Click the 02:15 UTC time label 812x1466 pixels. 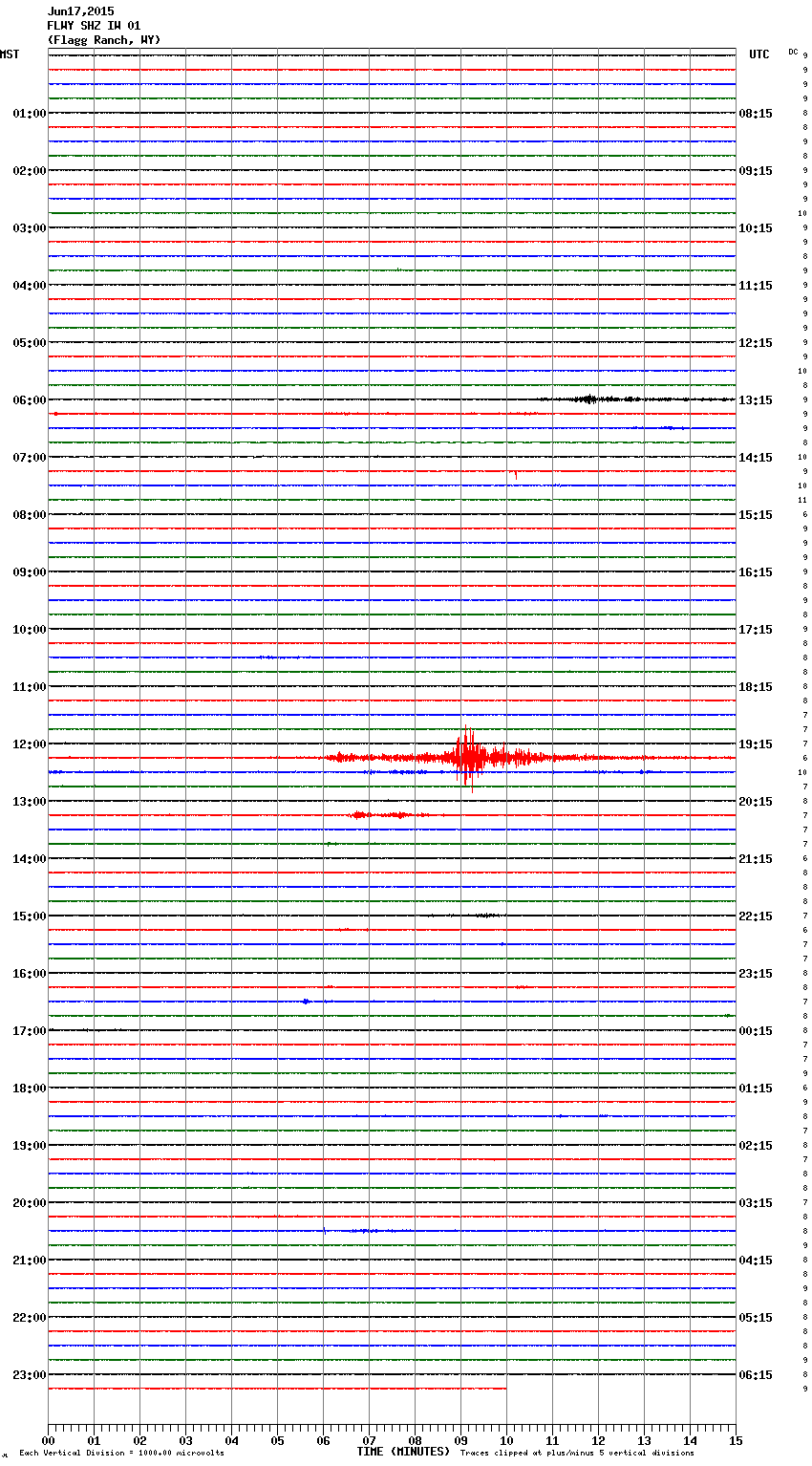pyautogui.click(x=756, y=1146)
